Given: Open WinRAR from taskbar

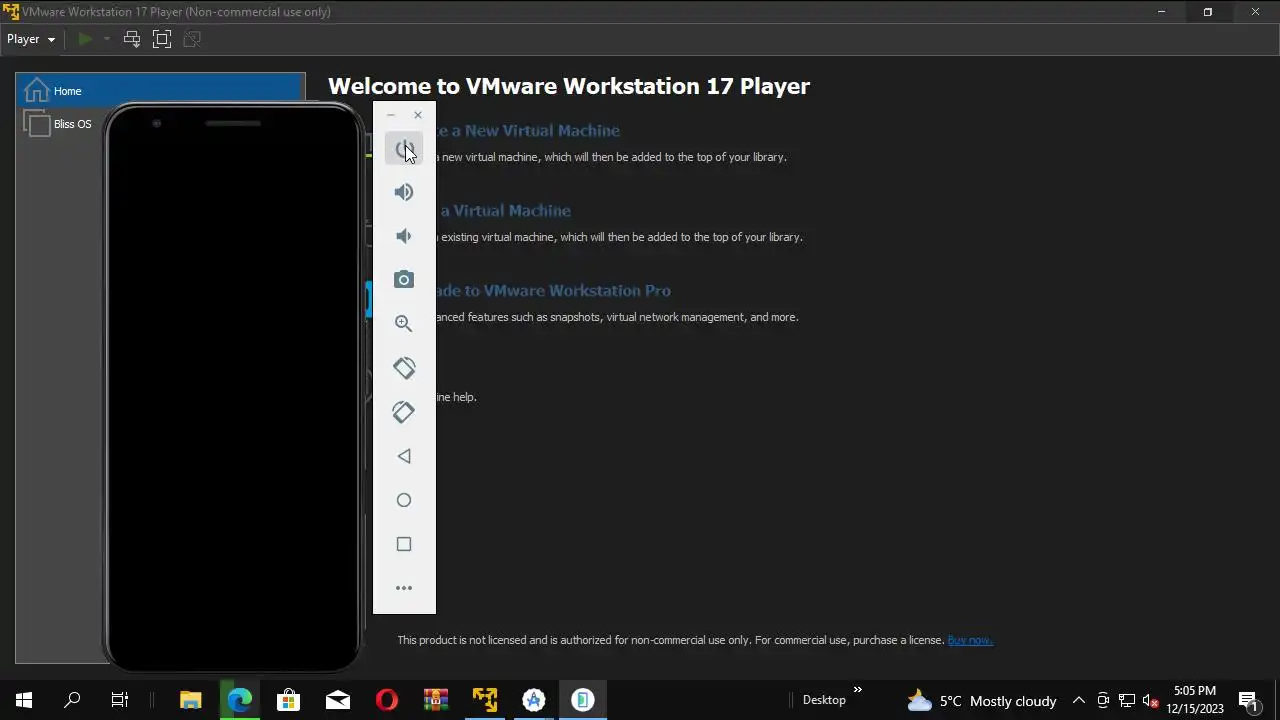Looking at the screenshot, I should (436, 700).
